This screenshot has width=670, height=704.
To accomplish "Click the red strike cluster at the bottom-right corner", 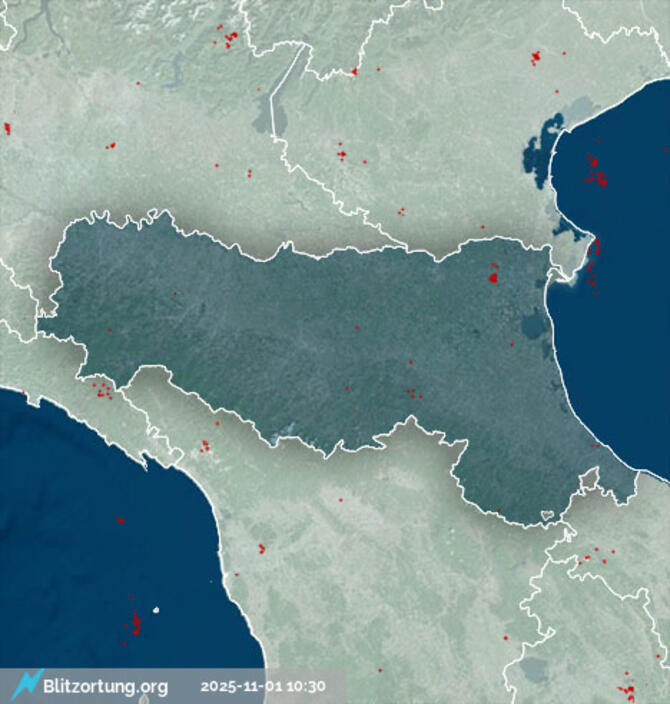I will pos(628,690).
